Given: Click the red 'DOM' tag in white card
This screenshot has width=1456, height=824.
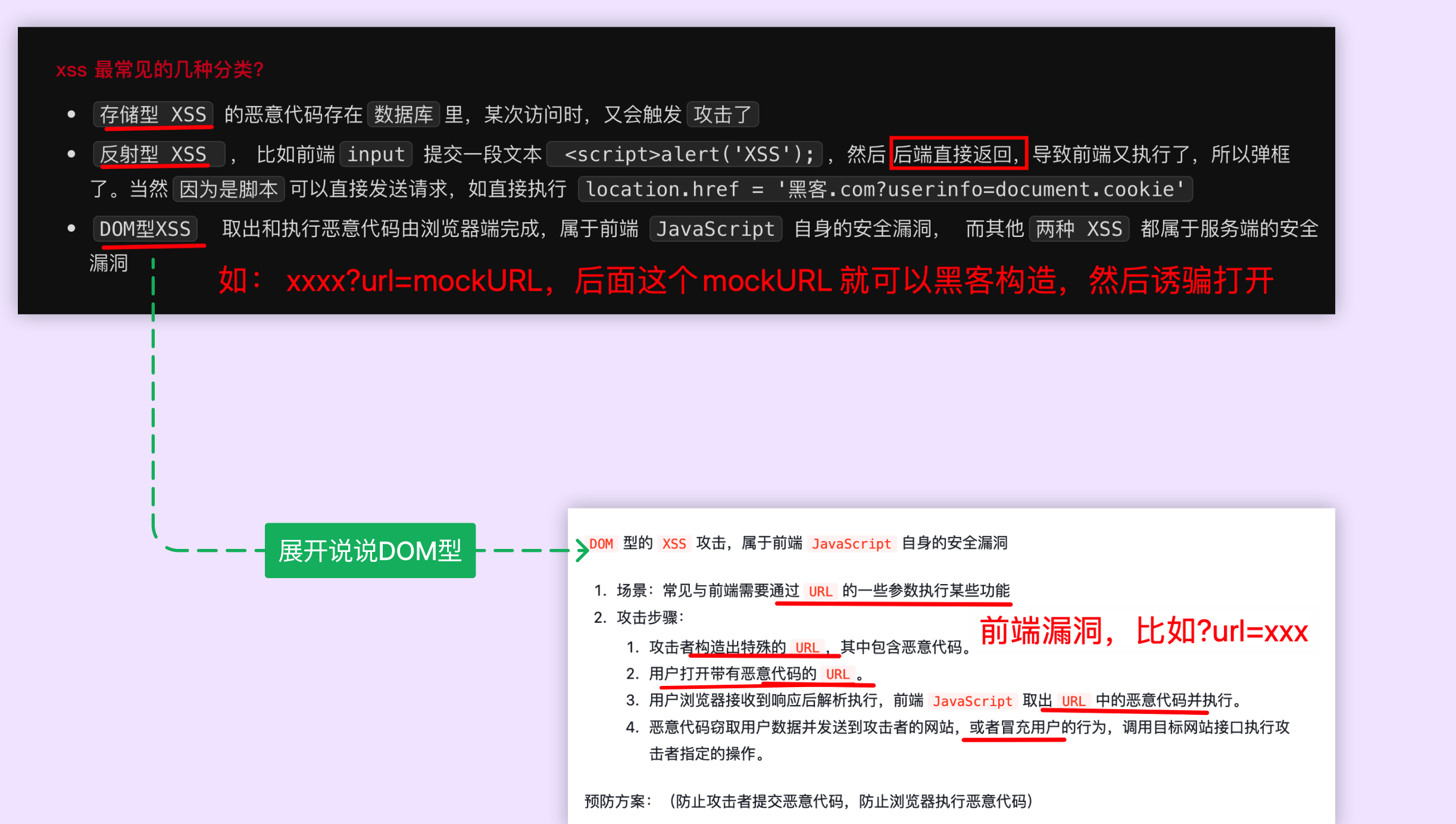Looking at the screenshot, I should (x=601, y=544).
